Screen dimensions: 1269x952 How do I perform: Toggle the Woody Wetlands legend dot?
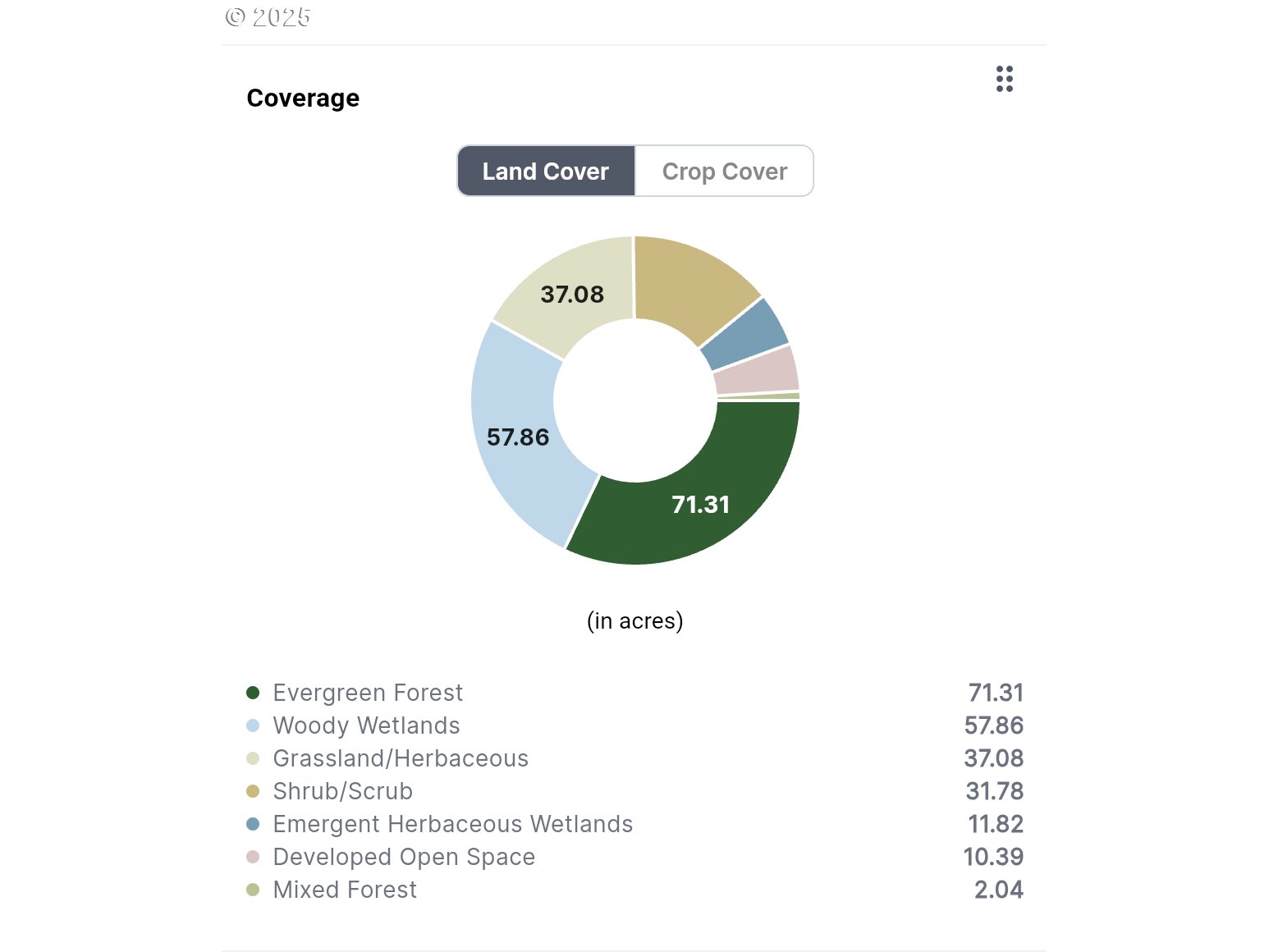click(253, 725)
